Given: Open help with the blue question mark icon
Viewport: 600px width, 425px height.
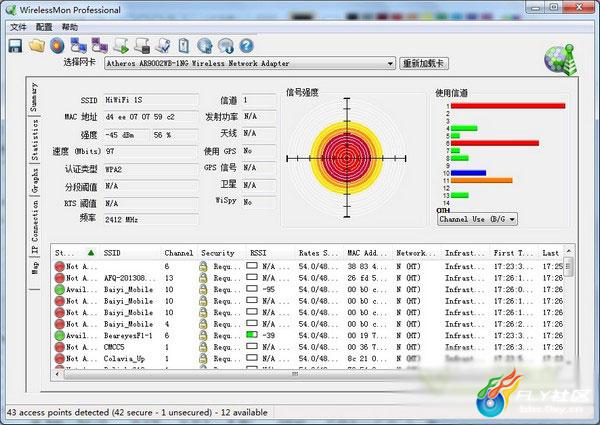Looking at the screenshot, I should 246,46.
